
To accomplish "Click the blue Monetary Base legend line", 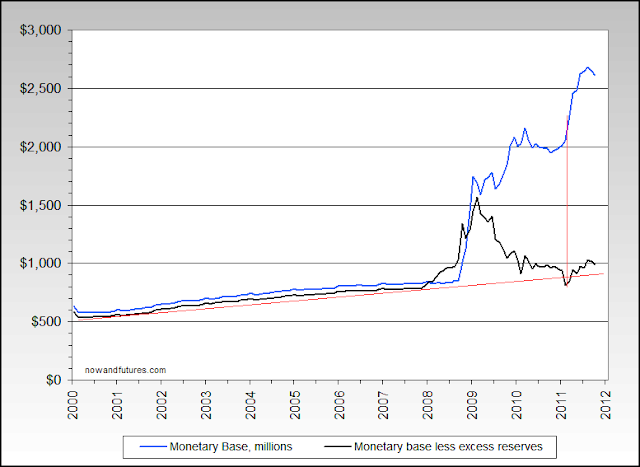I will (153, 447).
